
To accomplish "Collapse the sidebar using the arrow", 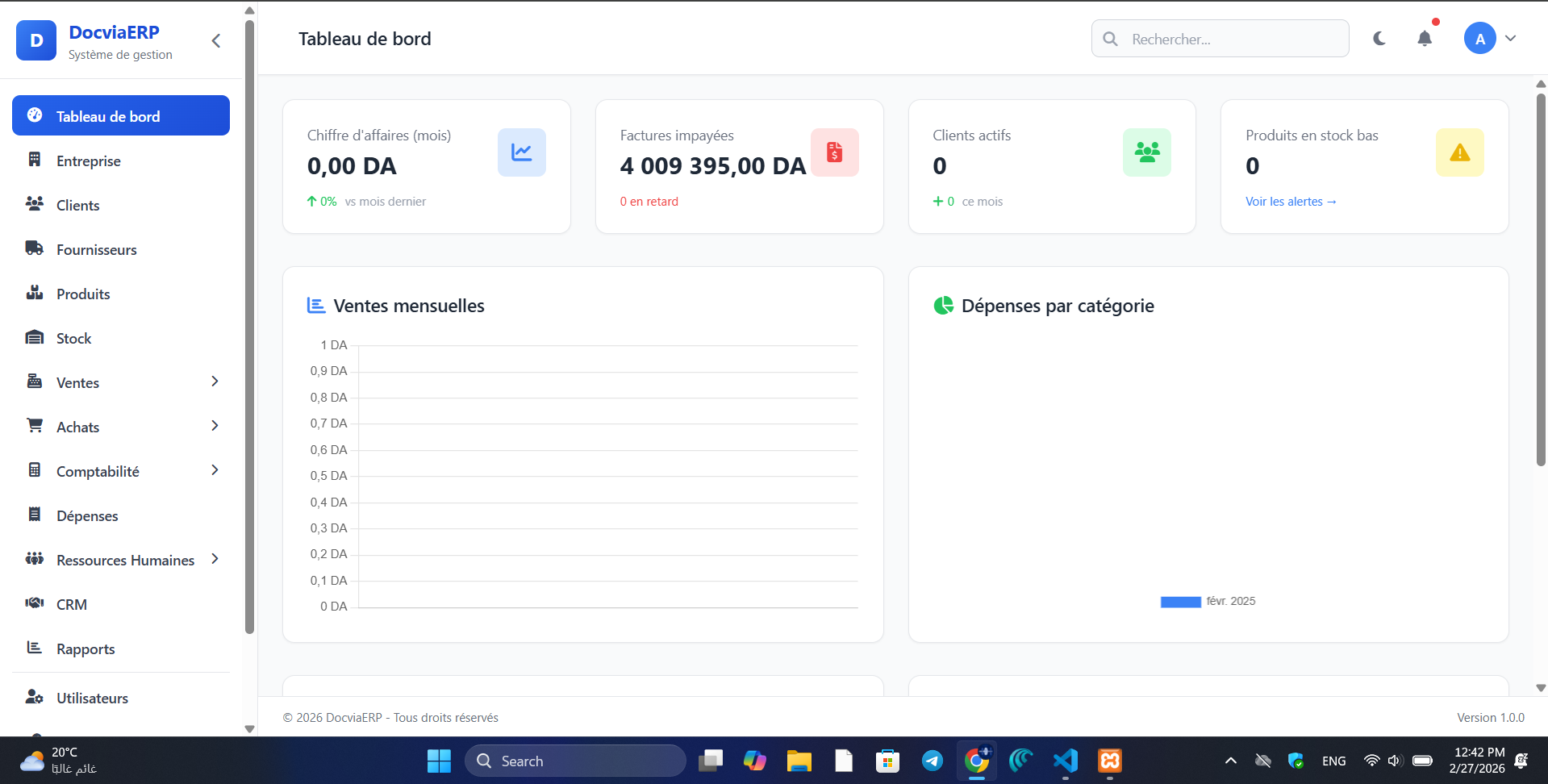I will 216,41.
